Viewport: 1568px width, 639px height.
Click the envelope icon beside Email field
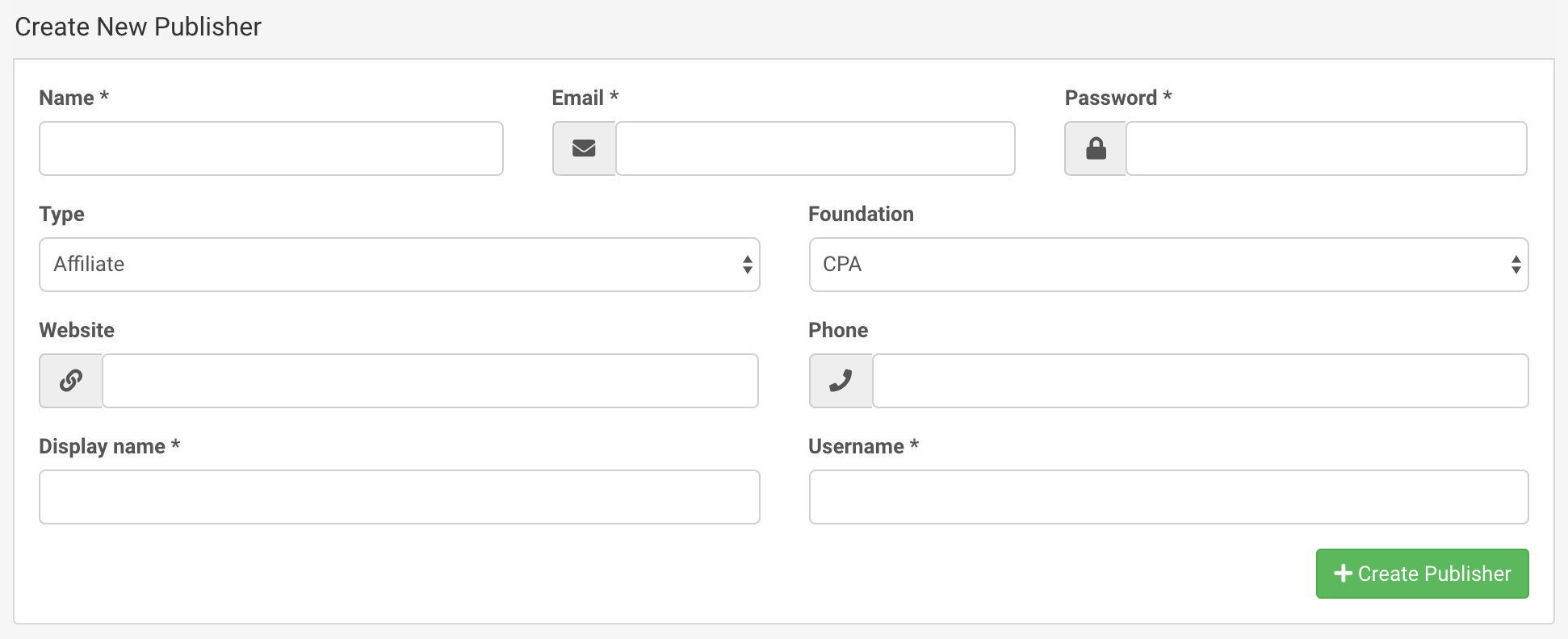tap(584, 148)
